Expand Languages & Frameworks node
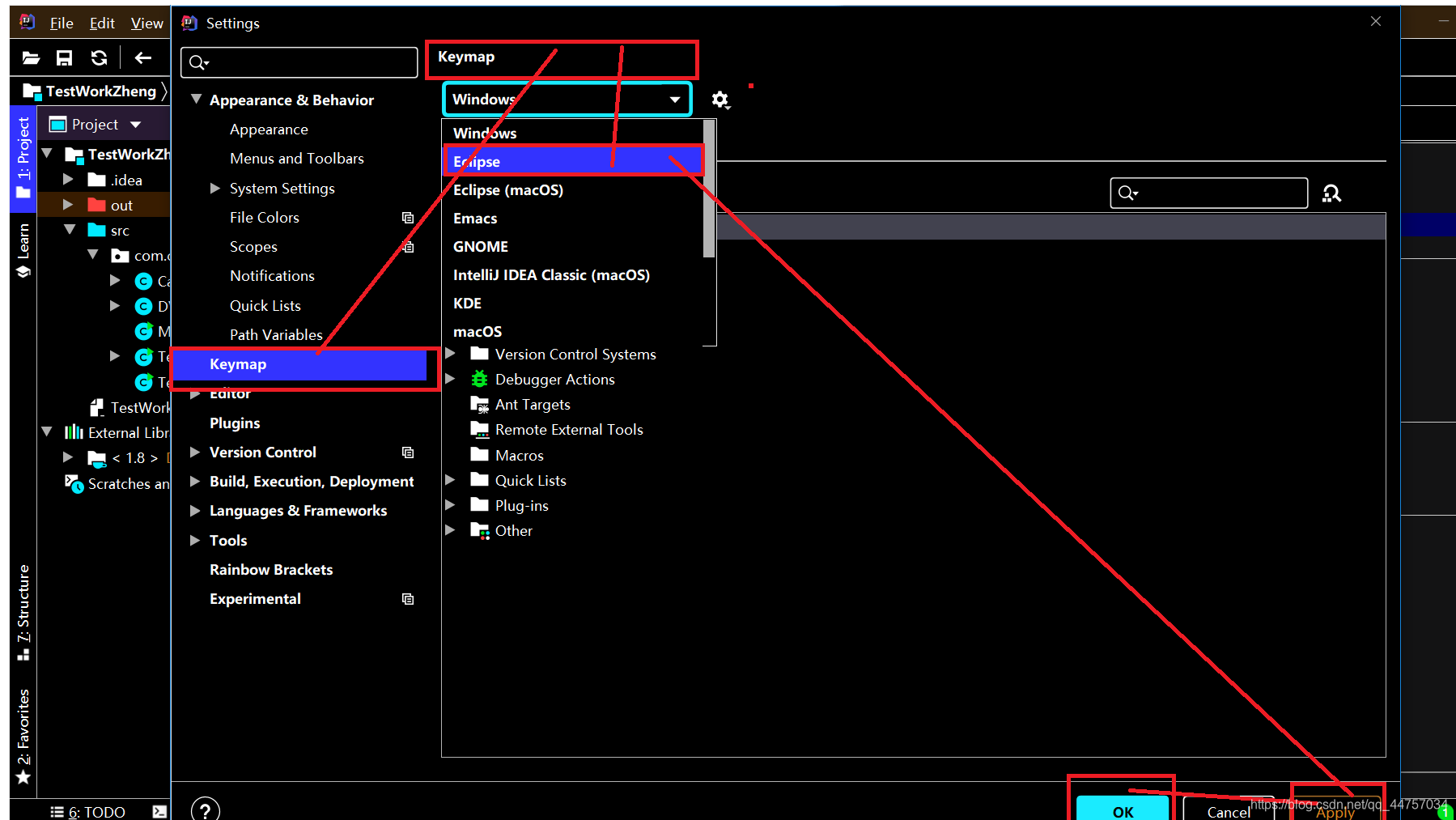 tap(195, 511)
